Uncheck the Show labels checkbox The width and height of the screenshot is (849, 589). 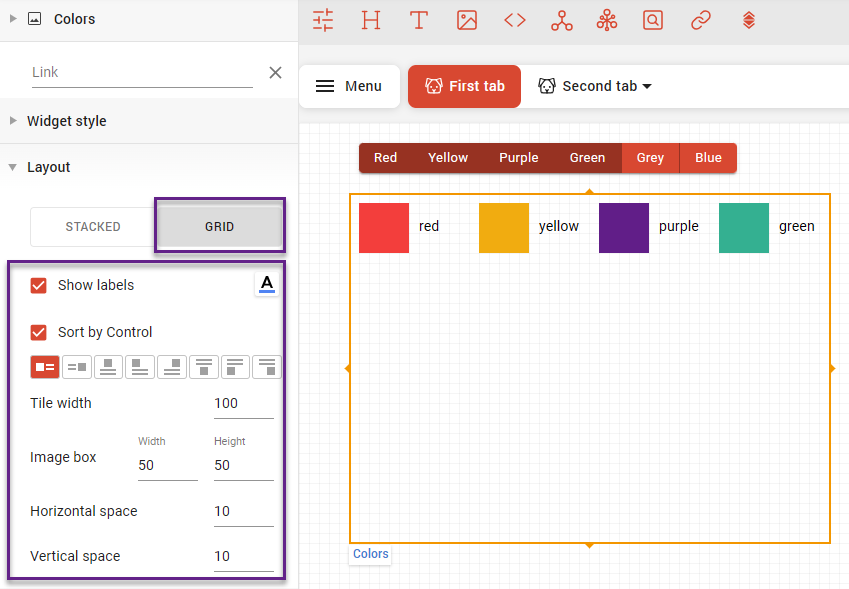39,285
